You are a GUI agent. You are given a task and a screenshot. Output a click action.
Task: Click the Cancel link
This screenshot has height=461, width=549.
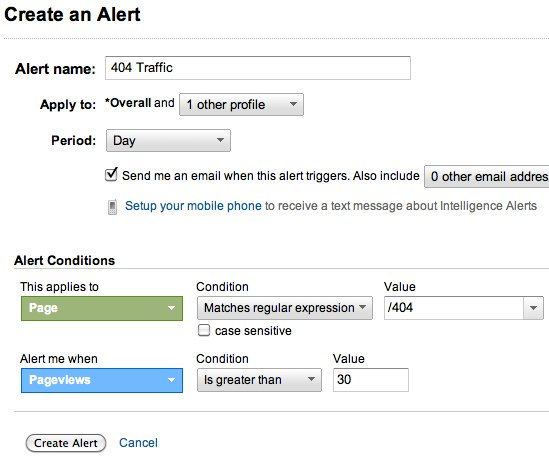click(x=138, y=443)
